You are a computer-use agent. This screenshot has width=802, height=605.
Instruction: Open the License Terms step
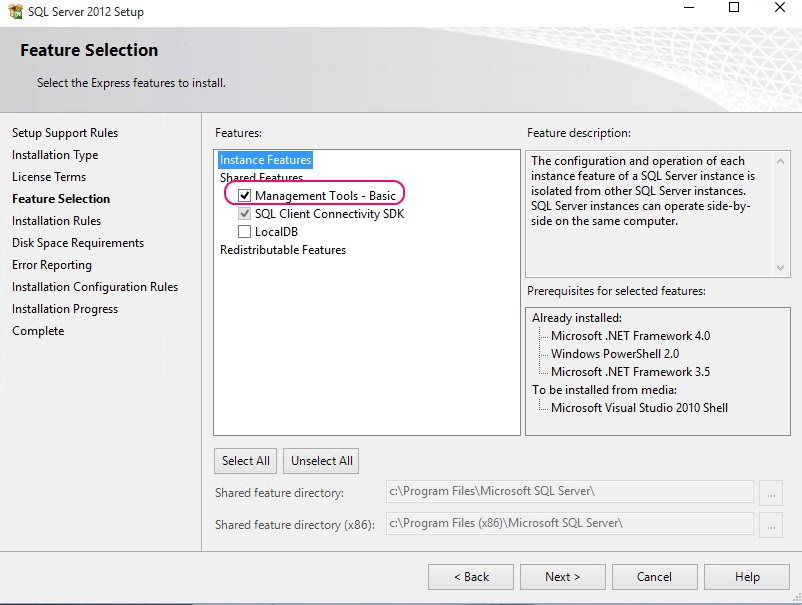[49, 177]
